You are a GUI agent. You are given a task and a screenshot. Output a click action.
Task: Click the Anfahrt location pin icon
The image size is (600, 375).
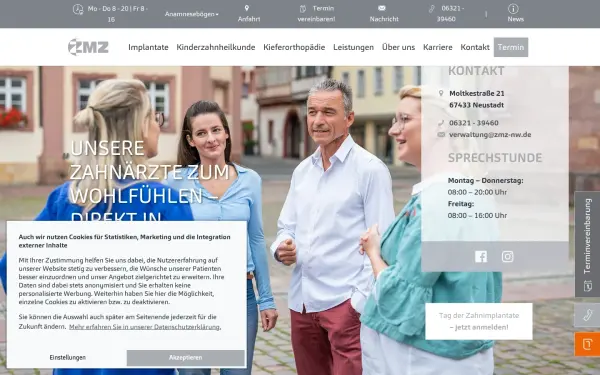(247, 8)
